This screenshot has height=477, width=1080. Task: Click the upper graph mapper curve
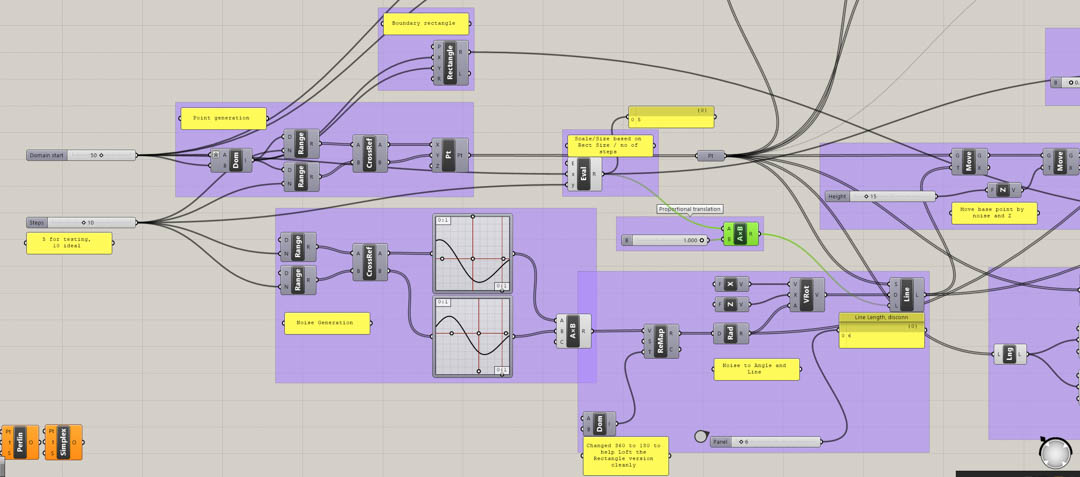(x=473, y=253)
